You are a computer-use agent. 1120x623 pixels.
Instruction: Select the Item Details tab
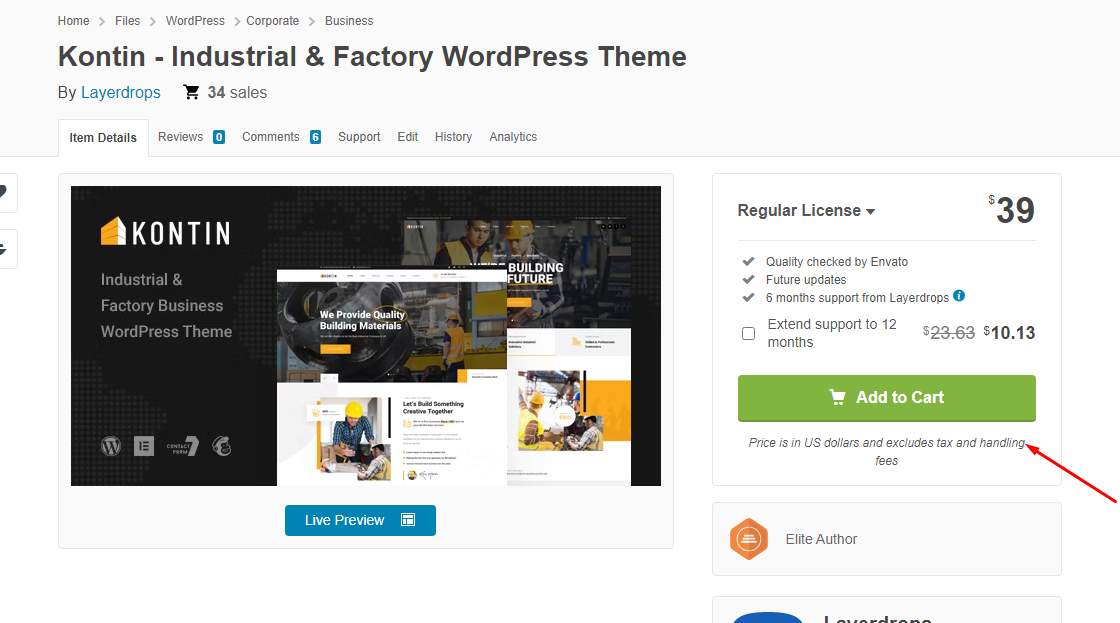click(x=103, y=138)
